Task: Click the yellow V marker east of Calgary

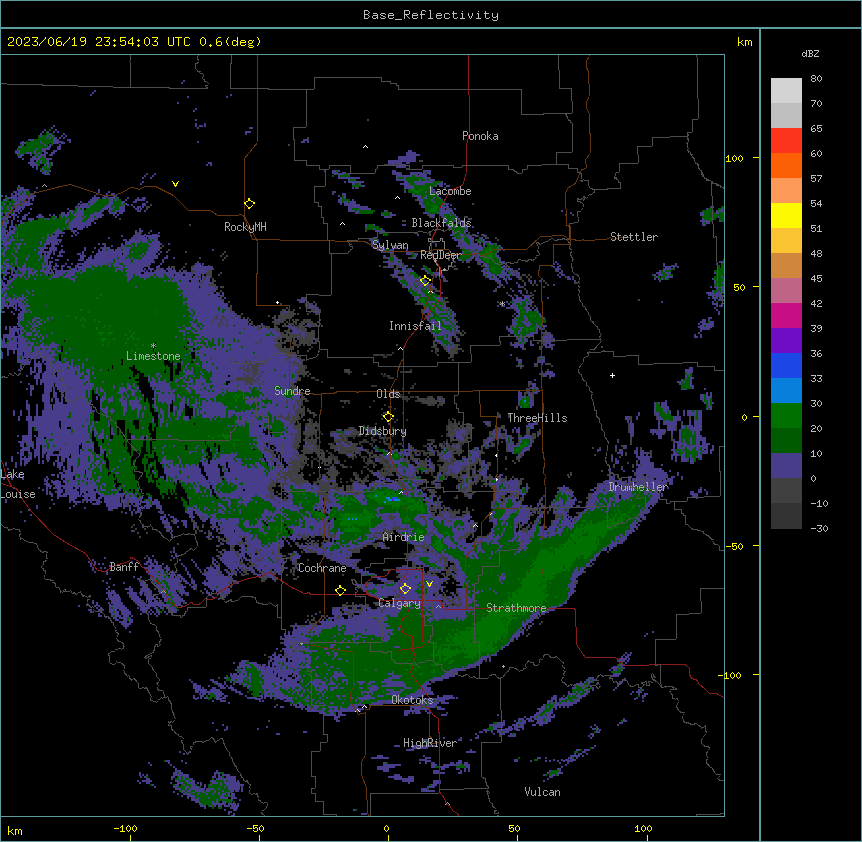Action: [x=429, y=584]
